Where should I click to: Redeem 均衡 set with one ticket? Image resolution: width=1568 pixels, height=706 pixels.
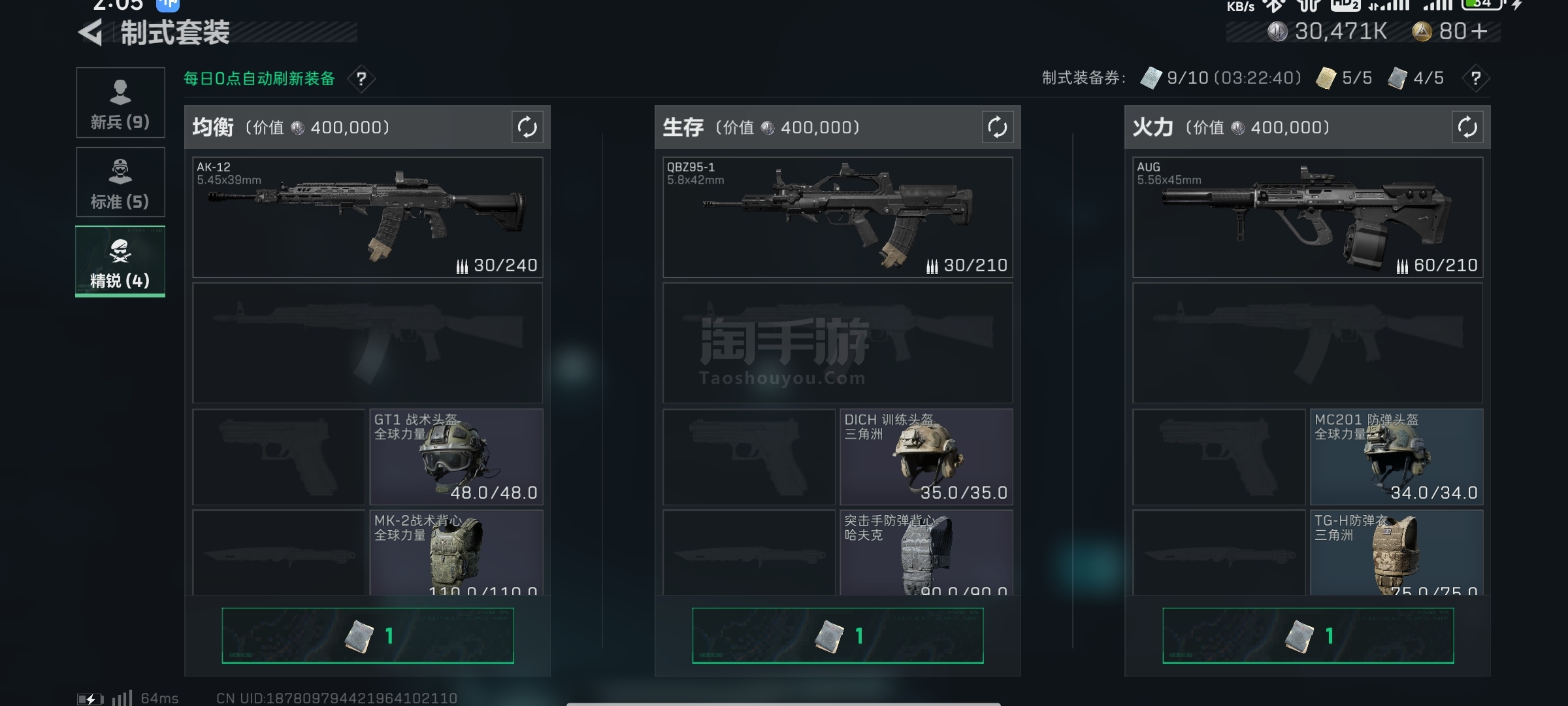368,635
